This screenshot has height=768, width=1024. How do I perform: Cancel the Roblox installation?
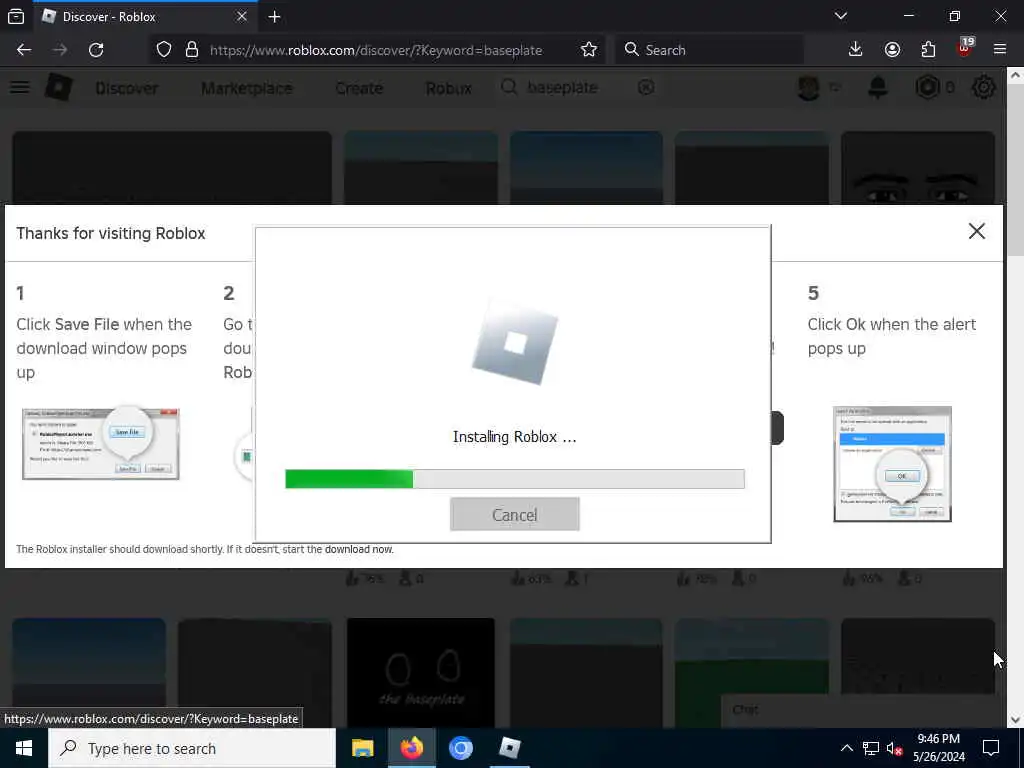point(515,515)
